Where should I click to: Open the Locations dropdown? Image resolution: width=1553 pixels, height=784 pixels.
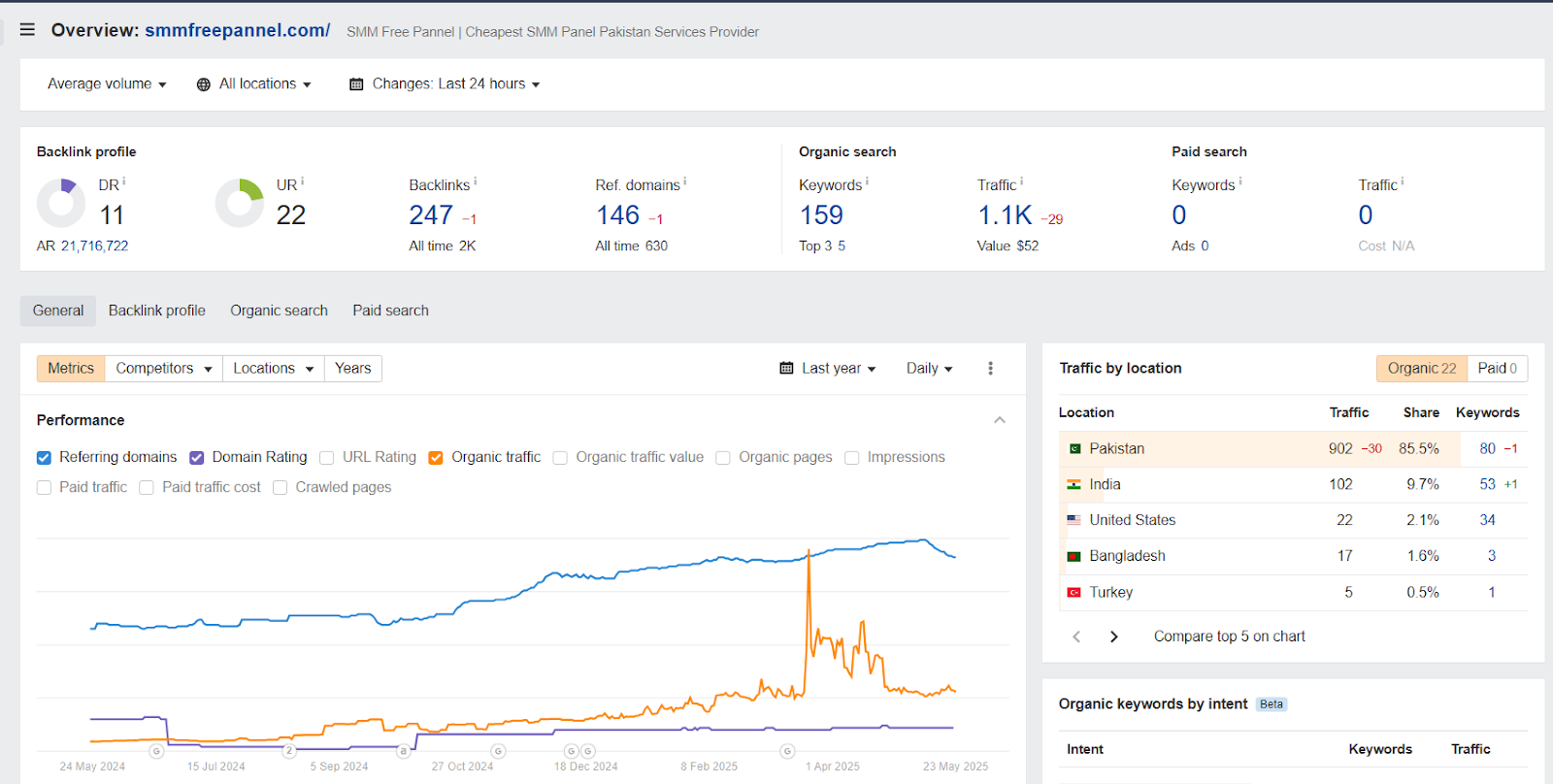274,369
